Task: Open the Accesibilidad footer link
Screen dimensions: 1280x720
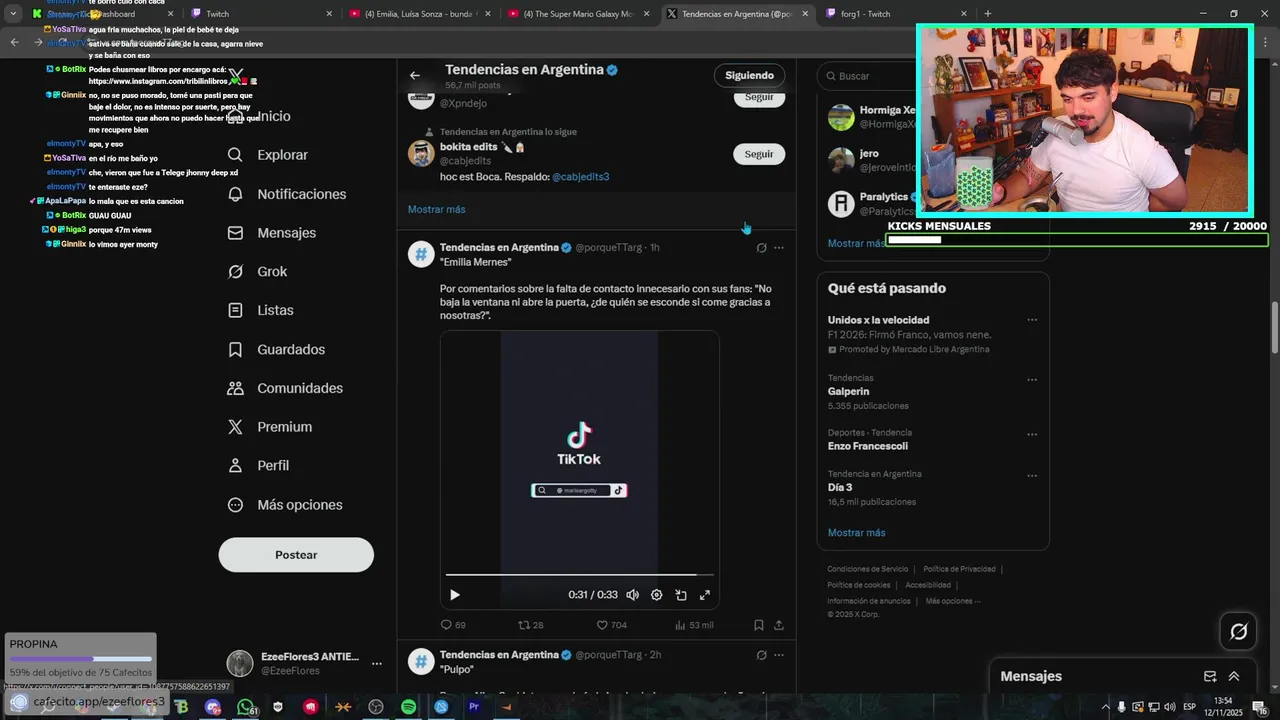Action: [928, 585]
